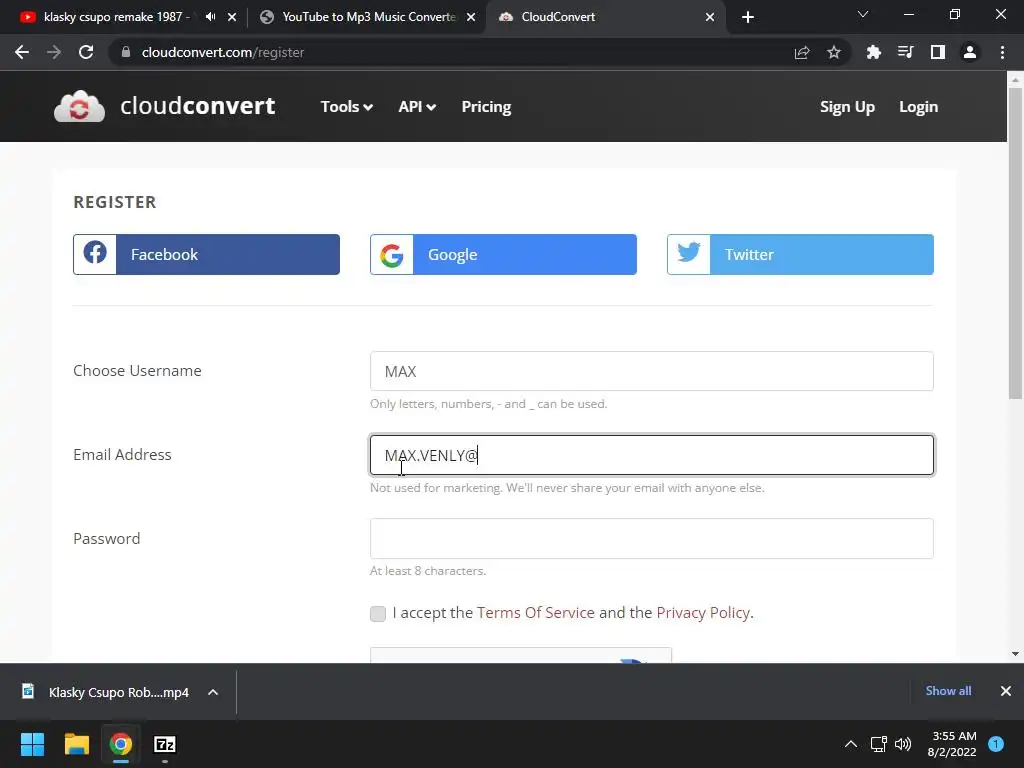Open File Explorer from taskbar
Screen dimensions: 1024x768
point(76,744)
